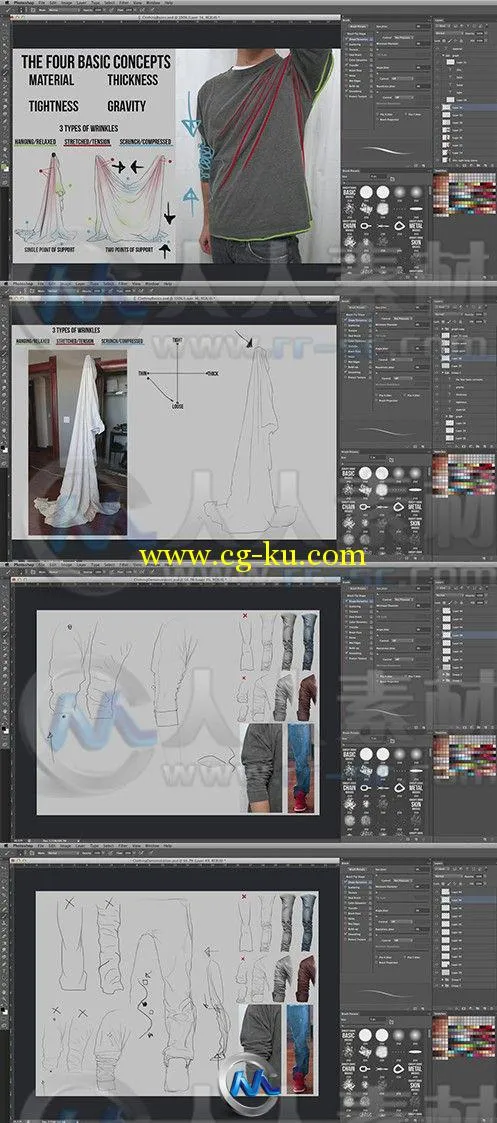Click Layers trash icon in Four Basic Concepts window
The height and width of the screenshot is (1123, 497).
point(490,165)
